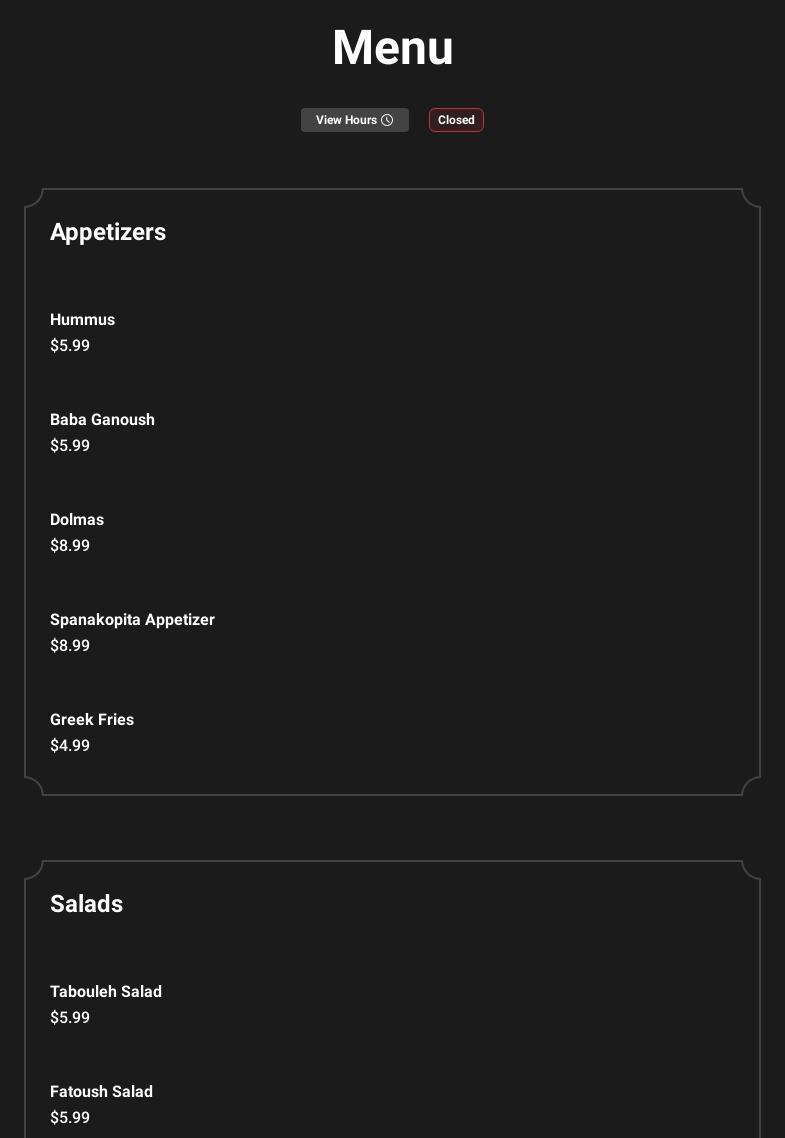Image resolution: width=785 pixels, height=1138 pixels.
Task: Click the price under Dolmas
Action: click(70, 546)
